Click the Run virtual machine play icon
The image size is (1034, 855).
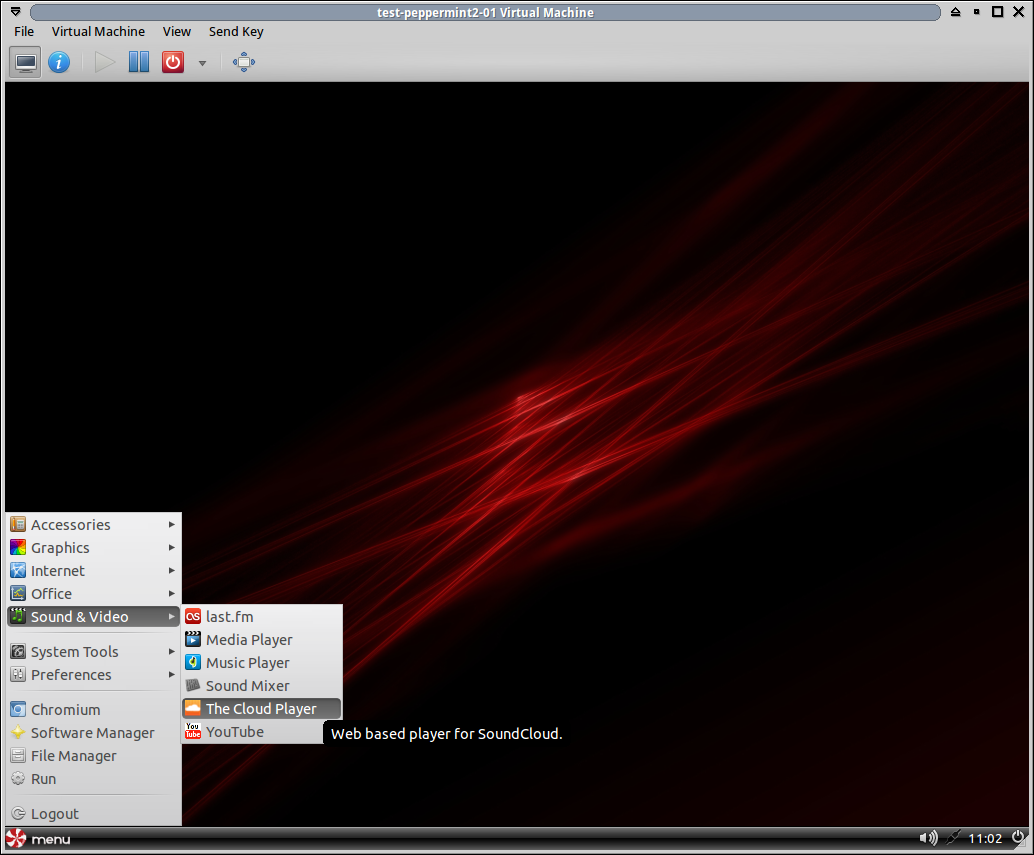(x=104, y=63)
